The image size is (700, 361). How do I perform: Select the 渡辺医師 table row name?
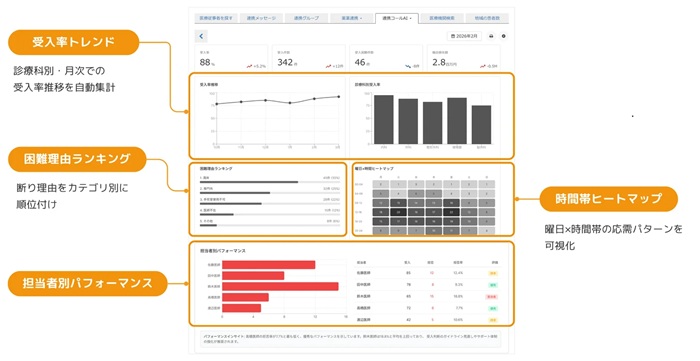[x=364, y=320]
